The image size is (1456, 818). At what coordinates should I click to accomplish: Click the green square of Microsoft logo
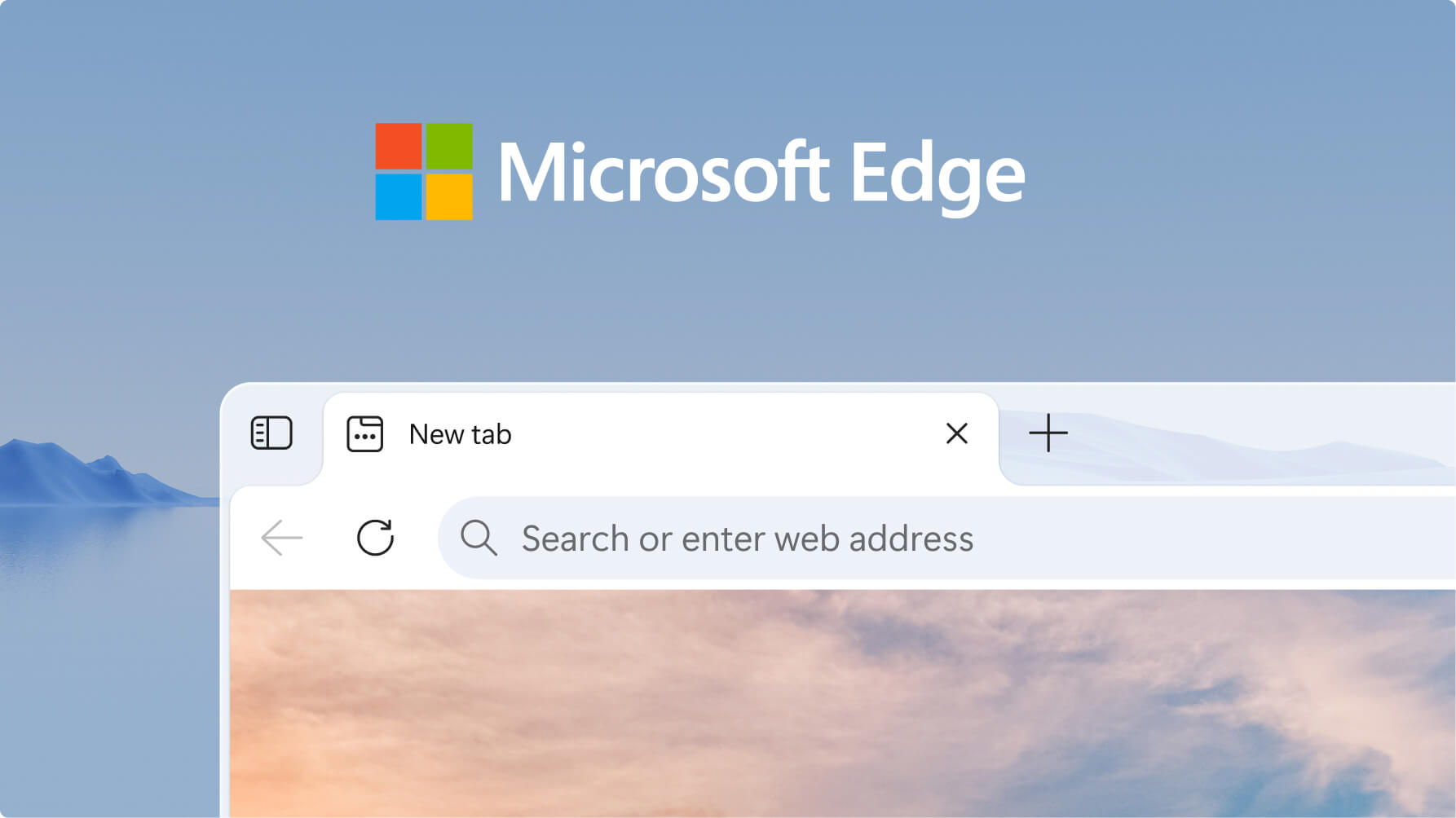(x=449, y=146)
